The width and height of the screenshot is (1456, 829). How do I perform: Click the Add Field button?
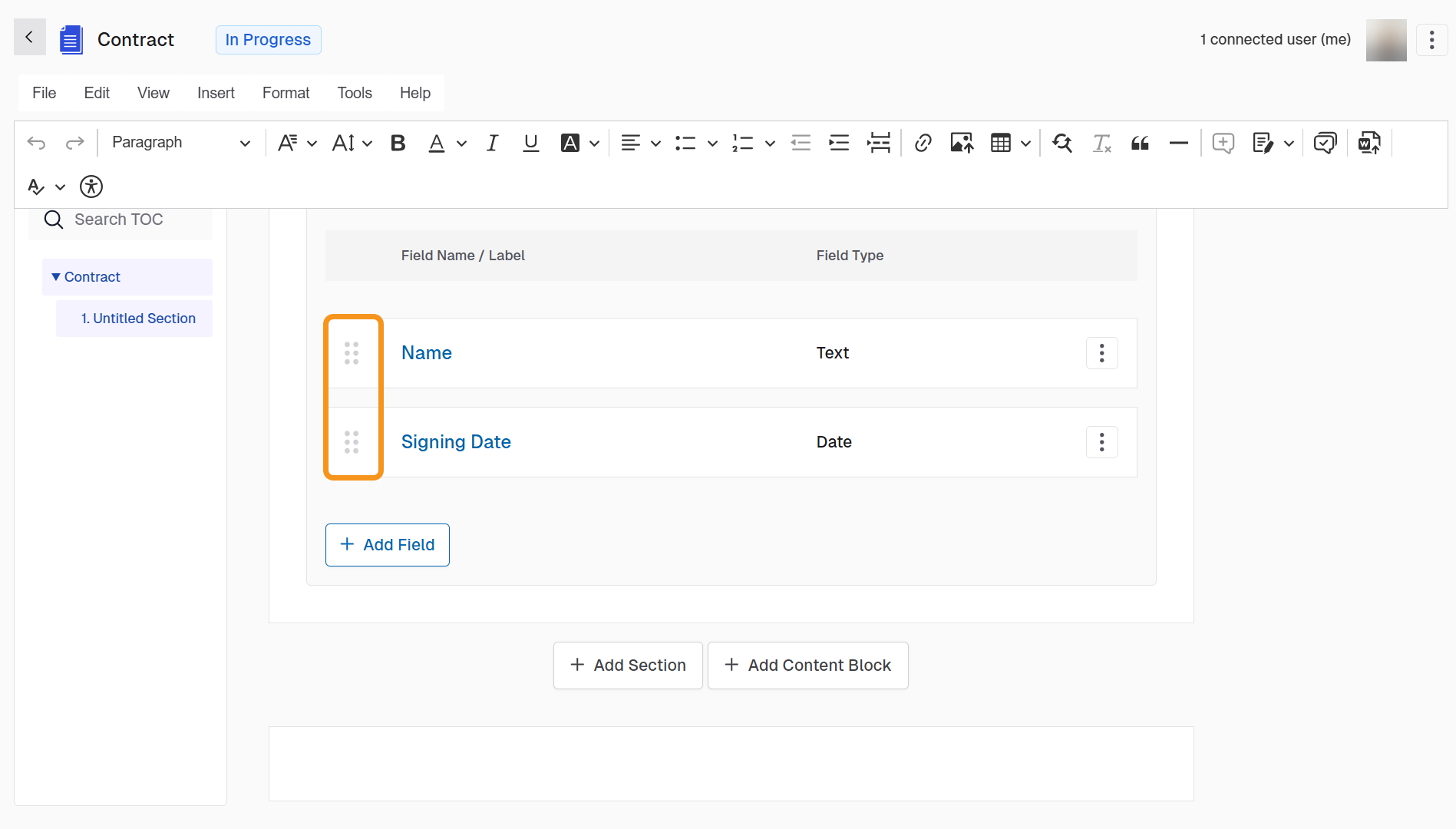388,545
